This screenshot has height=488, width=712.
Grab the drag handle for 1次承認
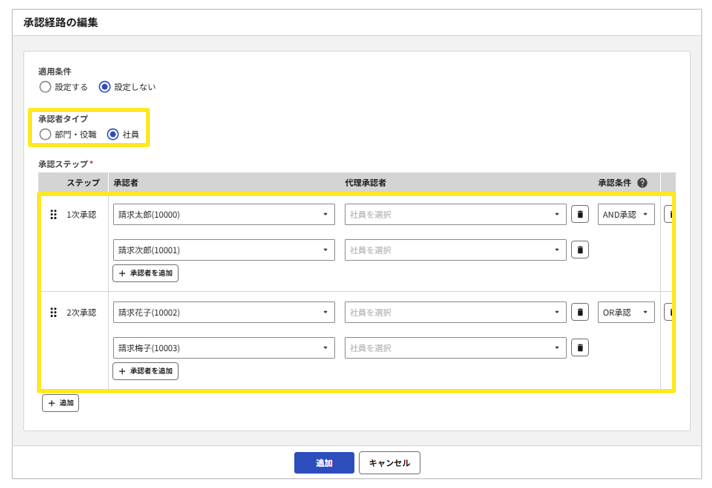[54, 215]
